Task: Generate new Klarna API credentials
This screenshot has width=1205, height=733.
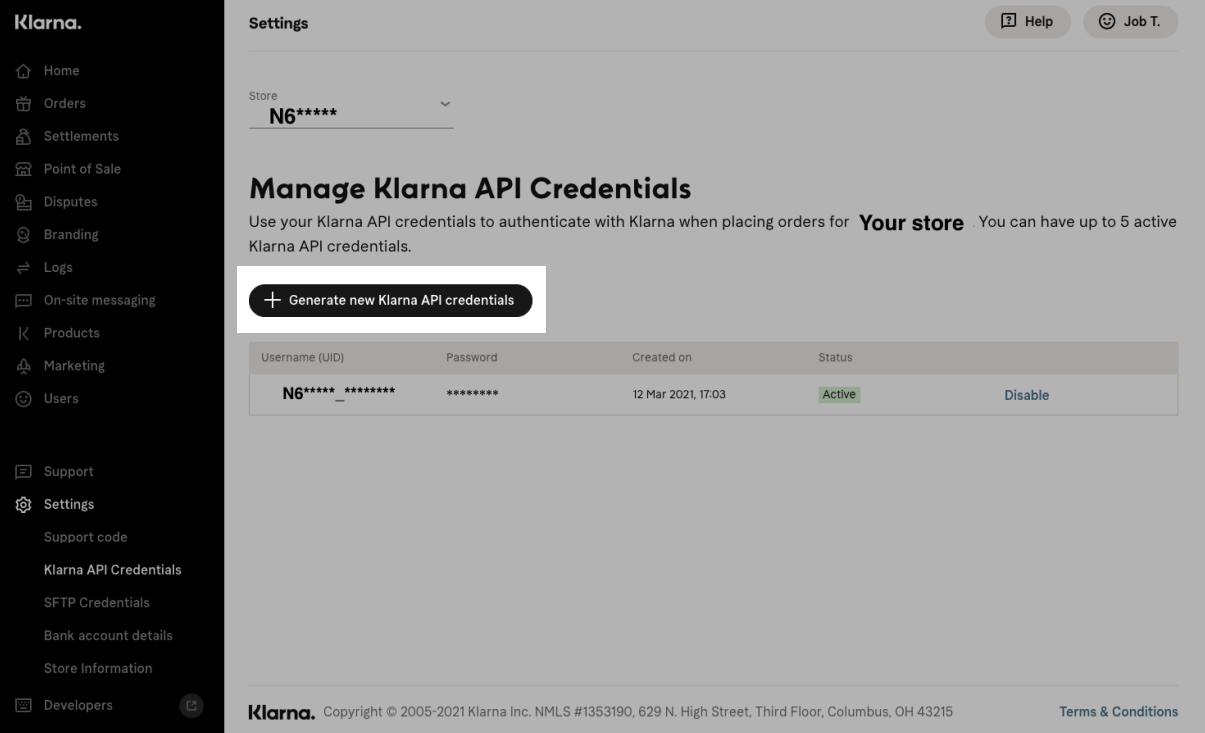Action: point(390,300)
